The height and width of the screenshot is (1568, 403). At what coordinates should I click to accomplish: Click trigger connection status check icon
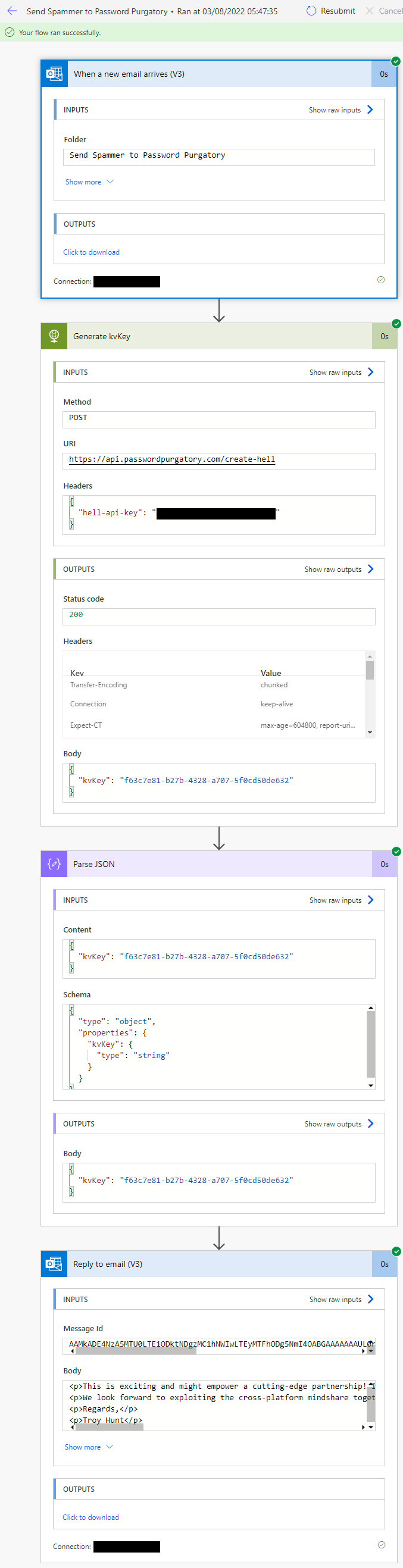point(381,280)
